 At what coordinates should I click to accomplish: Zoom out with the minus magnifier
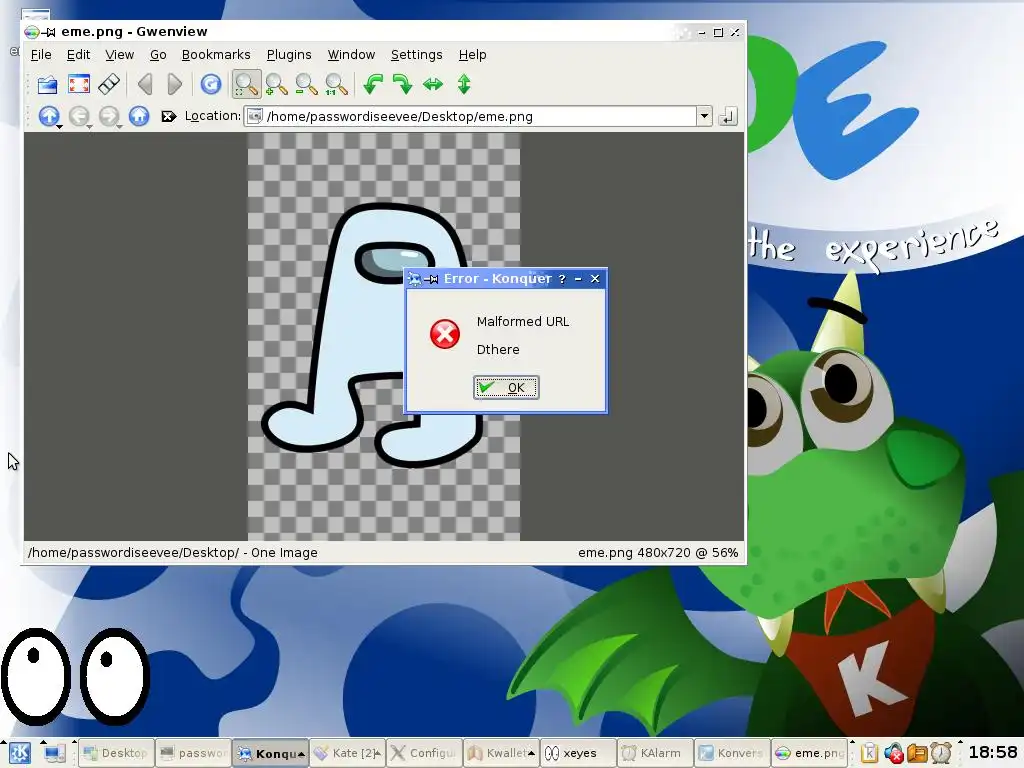(x=306, y=84)
